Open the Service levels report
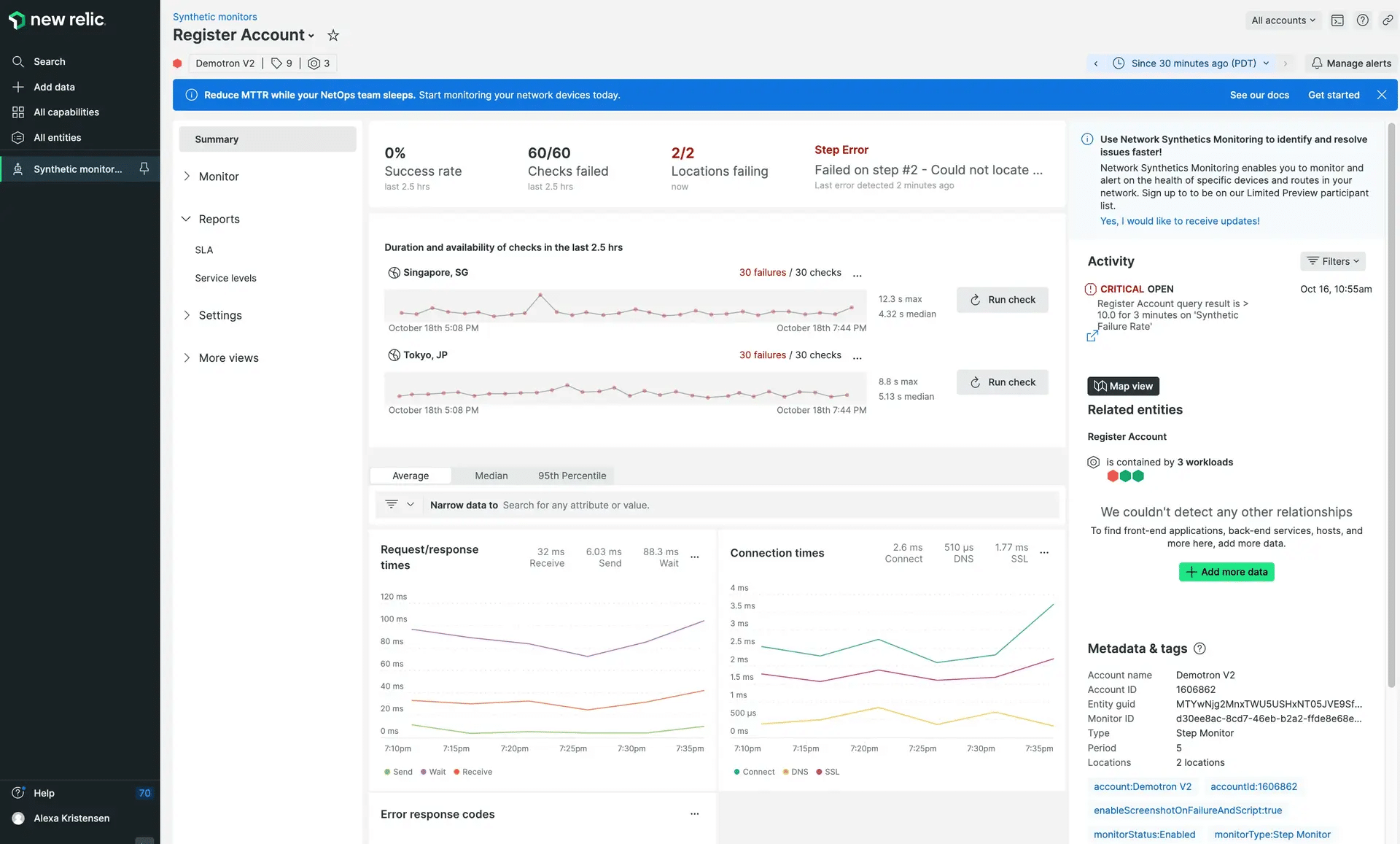The image size is (1400, 844). [225, 278]
